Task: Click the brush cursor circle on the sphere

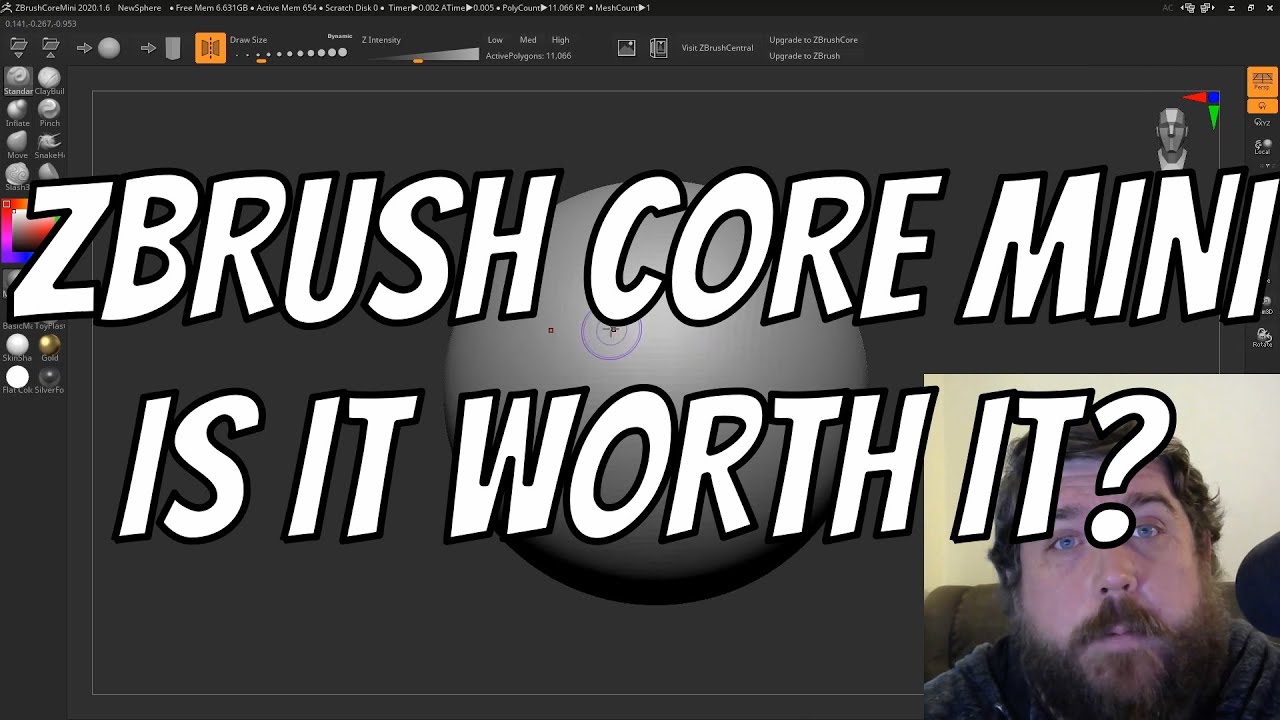Action: (611, 330)
